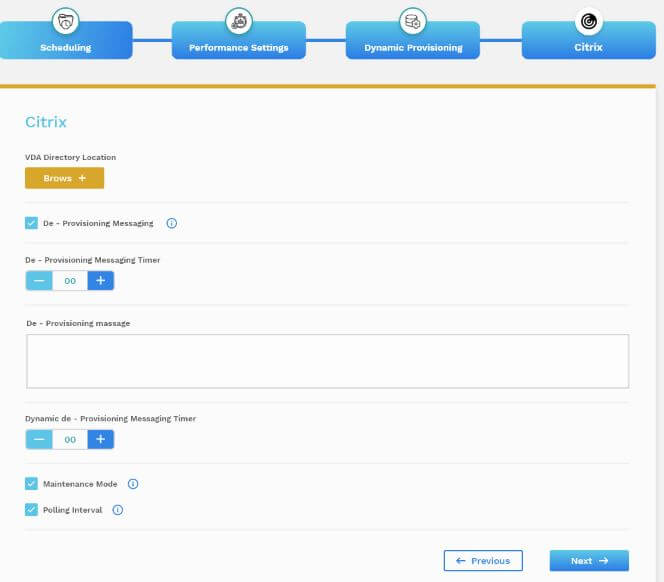Click the De-Provisioning Messaging Timer value field

tap(70, 280)
